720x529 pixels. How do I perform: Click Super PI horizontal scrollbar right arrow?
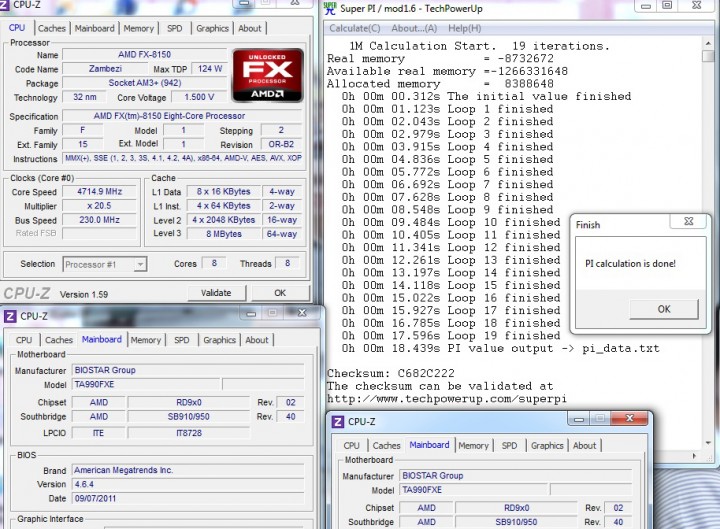[694, 456]
